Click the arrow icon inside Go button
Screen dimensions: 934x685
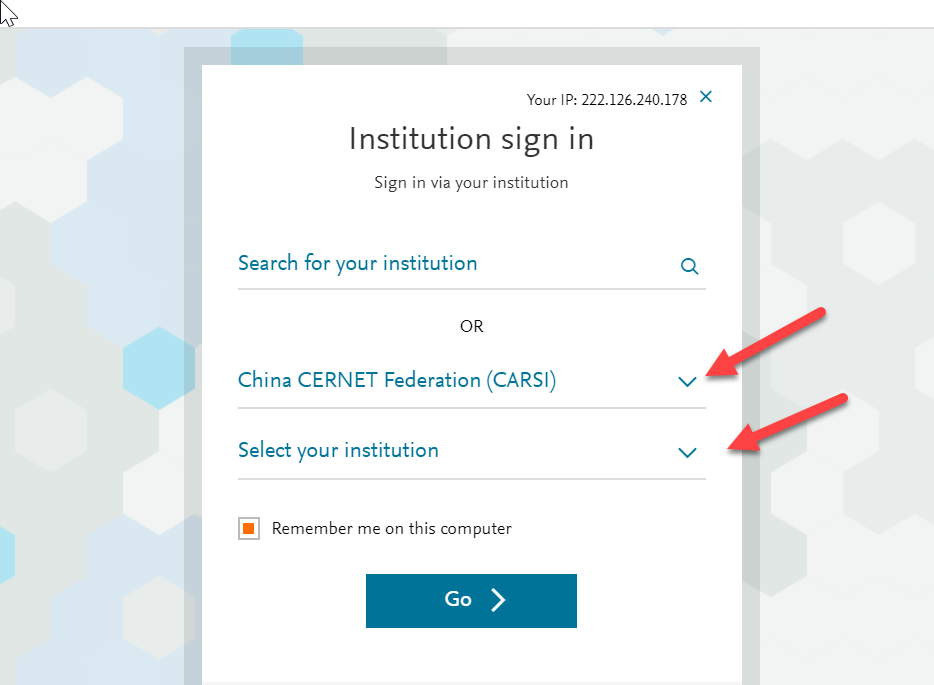(x=498, y=600)
